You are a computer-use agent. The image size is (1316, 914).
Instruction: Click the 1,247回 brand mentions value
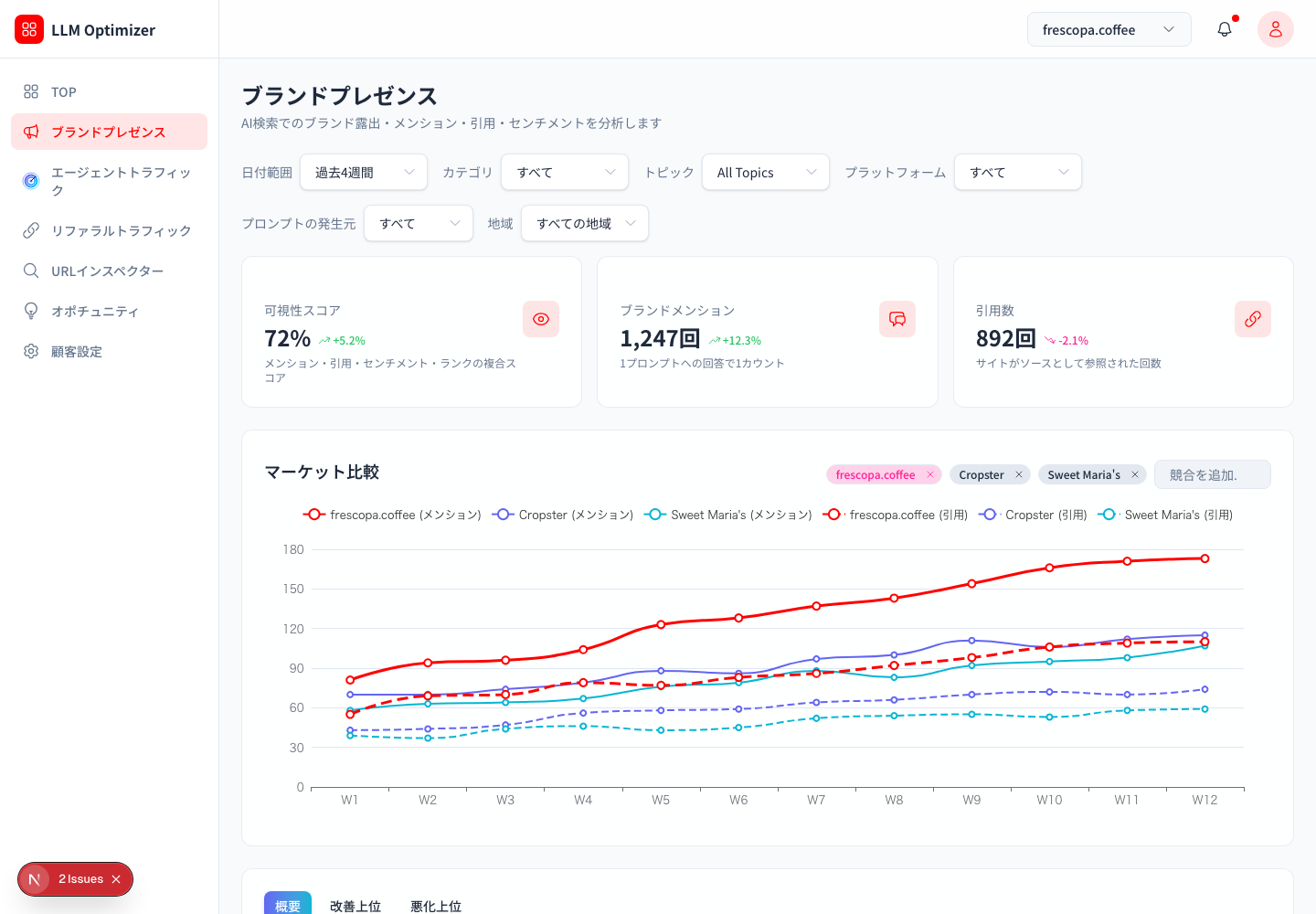660,338
